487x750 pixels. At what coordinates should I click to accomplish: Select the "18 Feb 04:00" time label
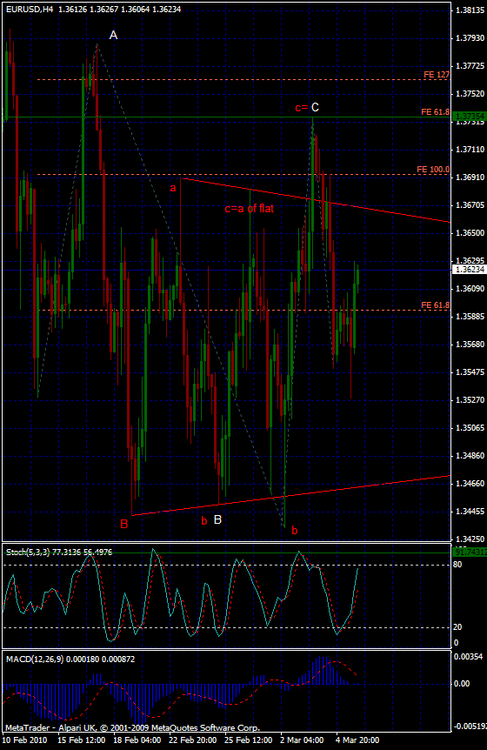pyautogui.click(x=137, y=740)
